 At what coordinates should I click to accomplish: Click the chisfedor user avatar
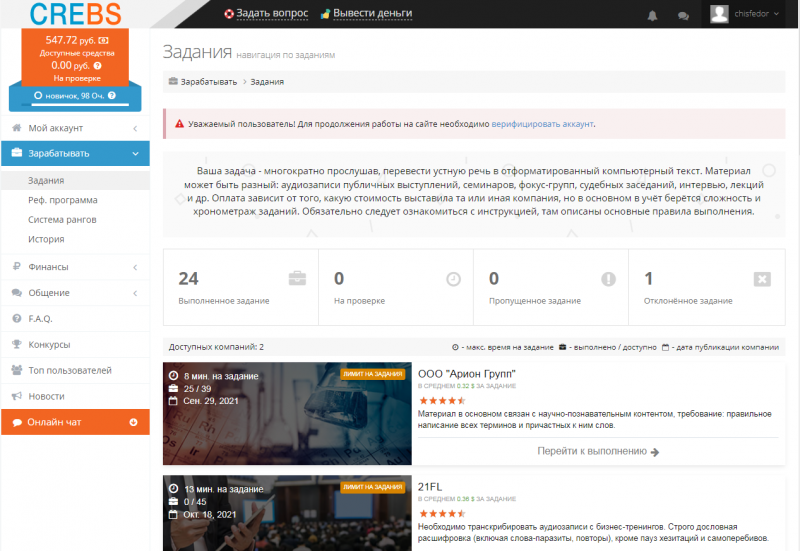(719, 14)
